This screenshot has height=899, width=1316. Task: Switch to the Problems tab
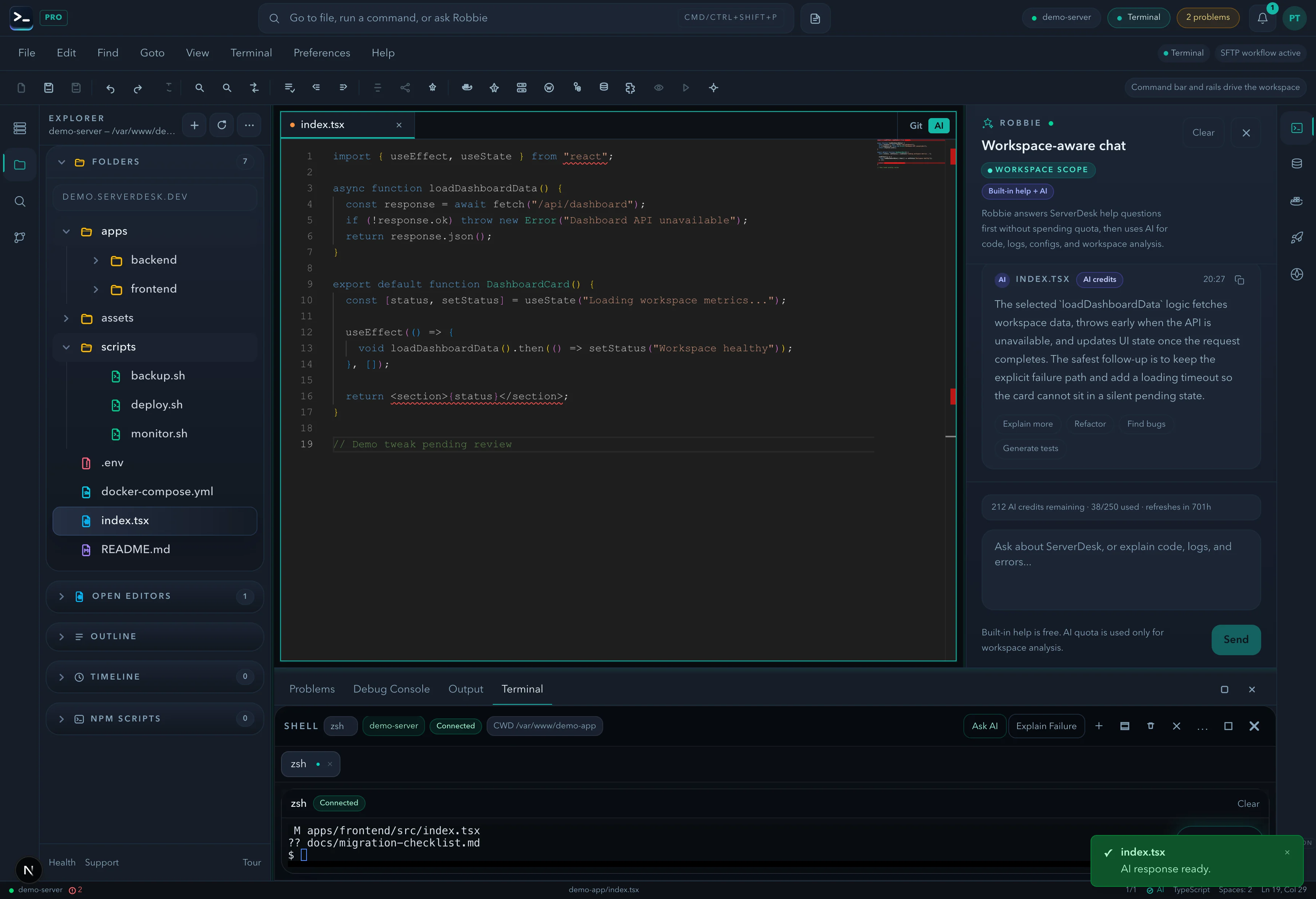click(x=312, y=689)
